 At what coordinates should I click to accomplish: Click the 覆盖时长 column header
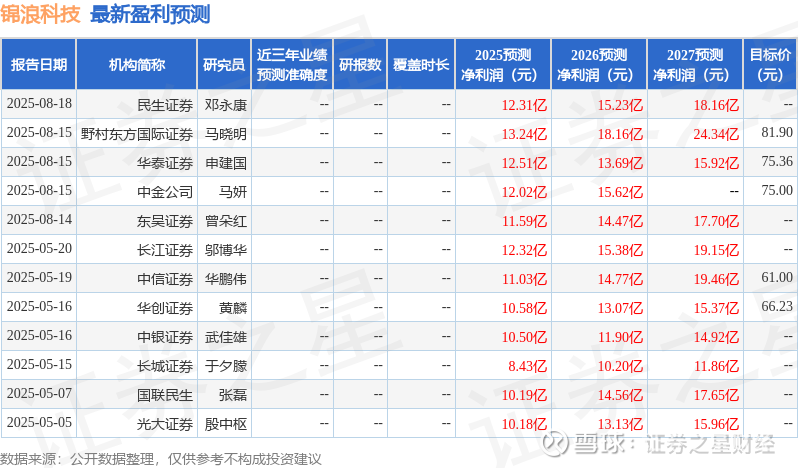(421, 65)
